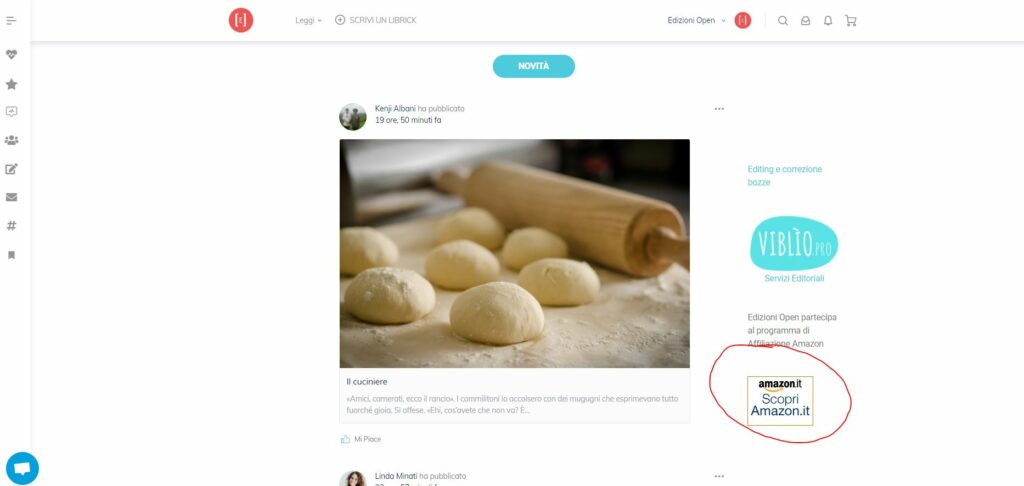
Task: Expand the Edizioni Open account dropdown
Action: 696,20
